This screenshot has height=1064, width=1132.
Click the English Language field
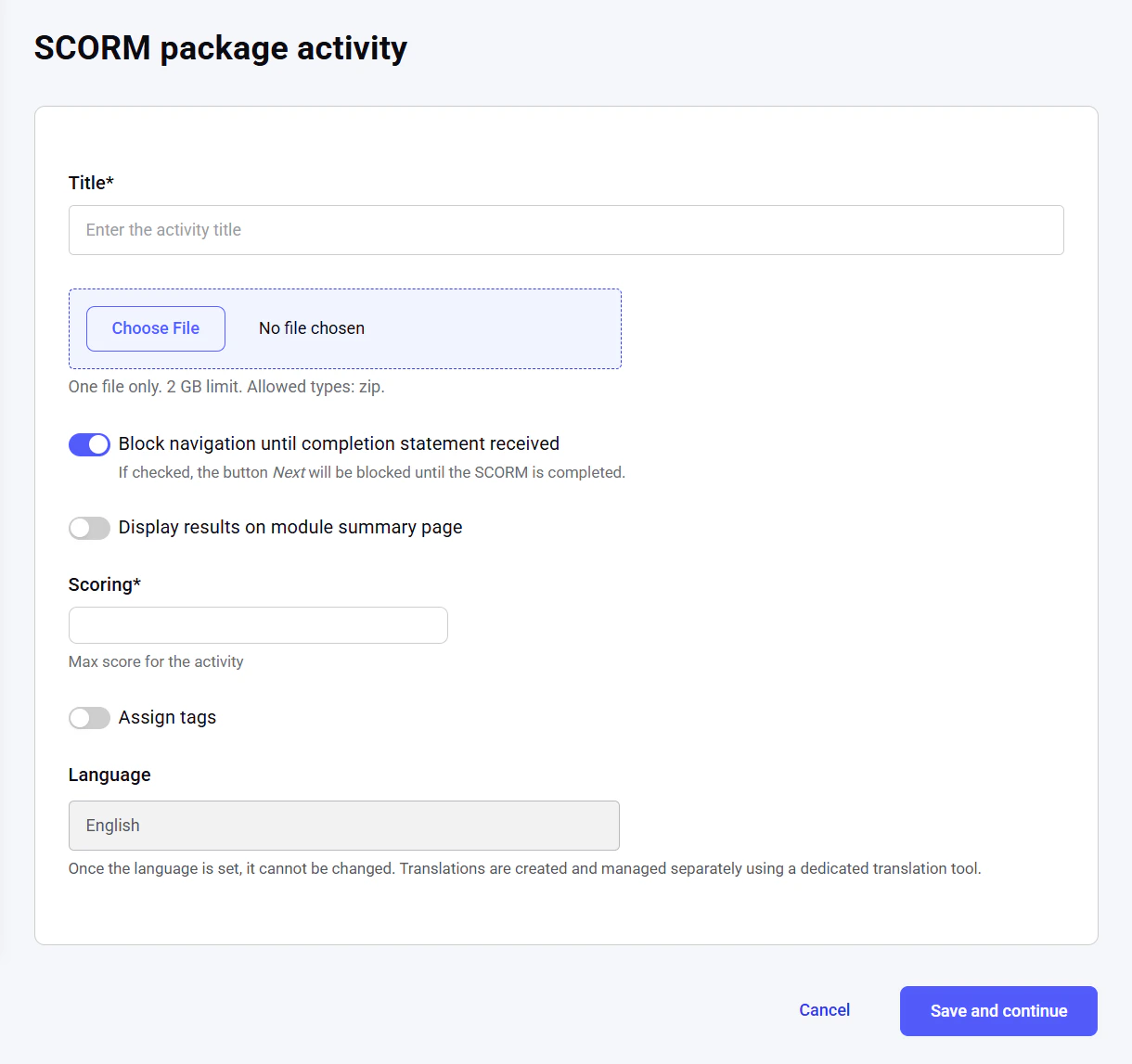[343, 826]
